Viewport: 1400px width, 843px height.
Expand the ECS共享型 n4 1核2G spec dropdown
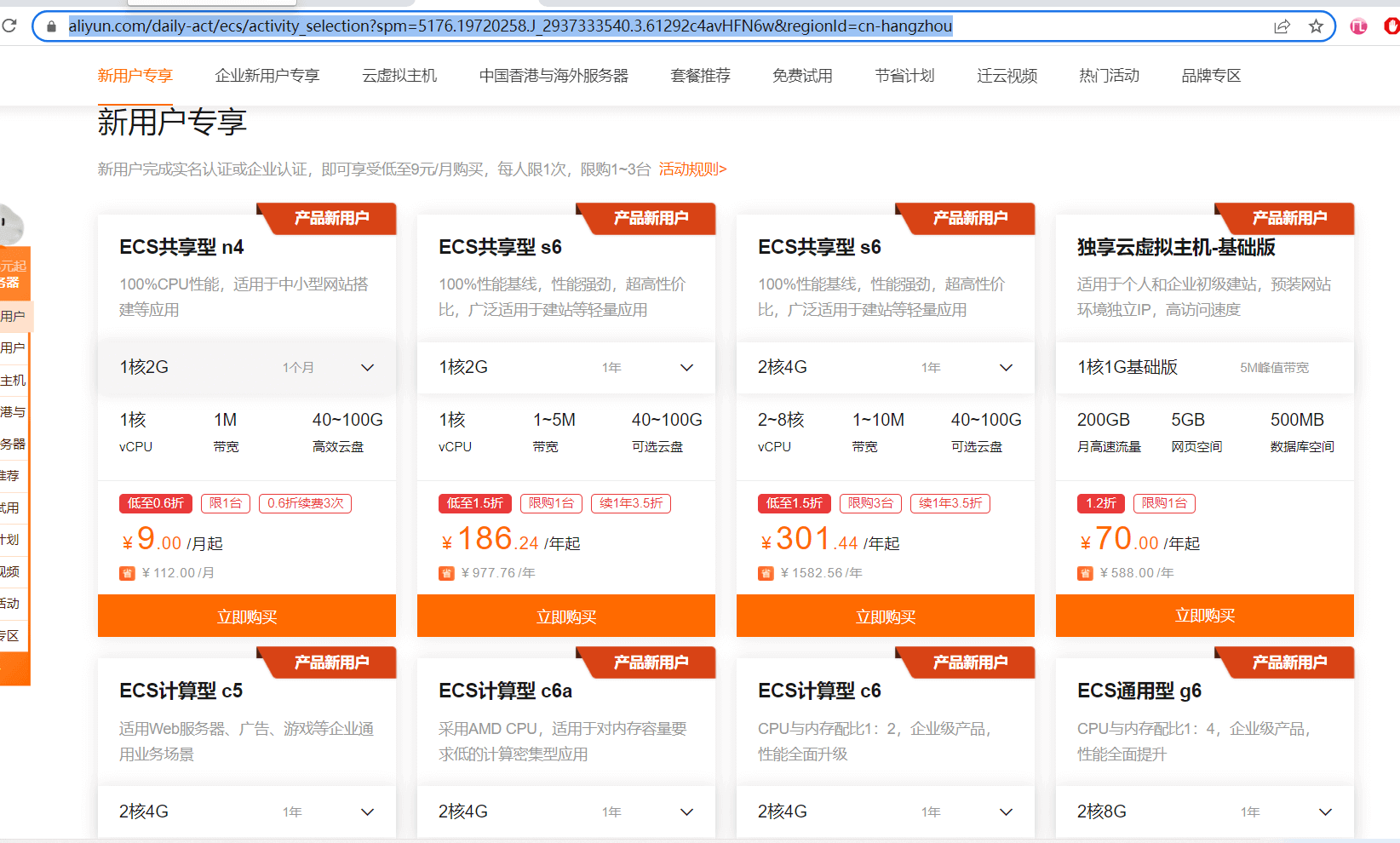[x=247, y=368]
